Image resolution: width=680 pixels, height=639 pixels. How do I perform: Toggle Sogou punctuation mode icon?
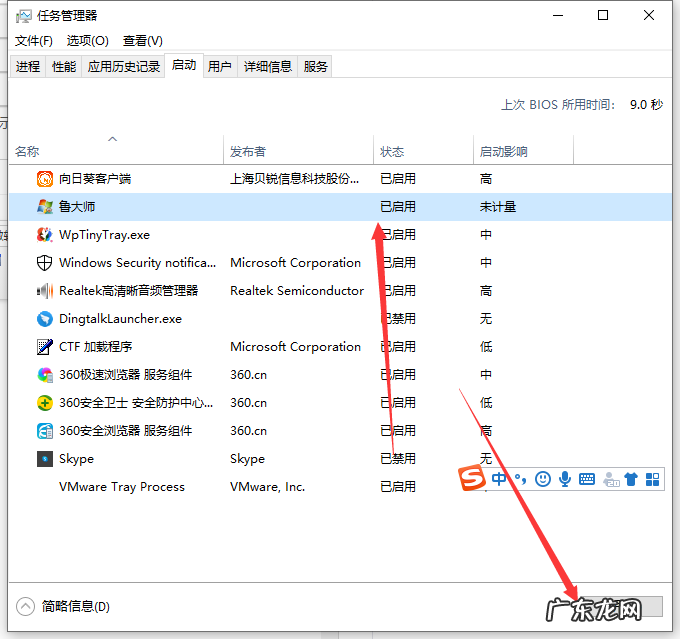[520, 479]
